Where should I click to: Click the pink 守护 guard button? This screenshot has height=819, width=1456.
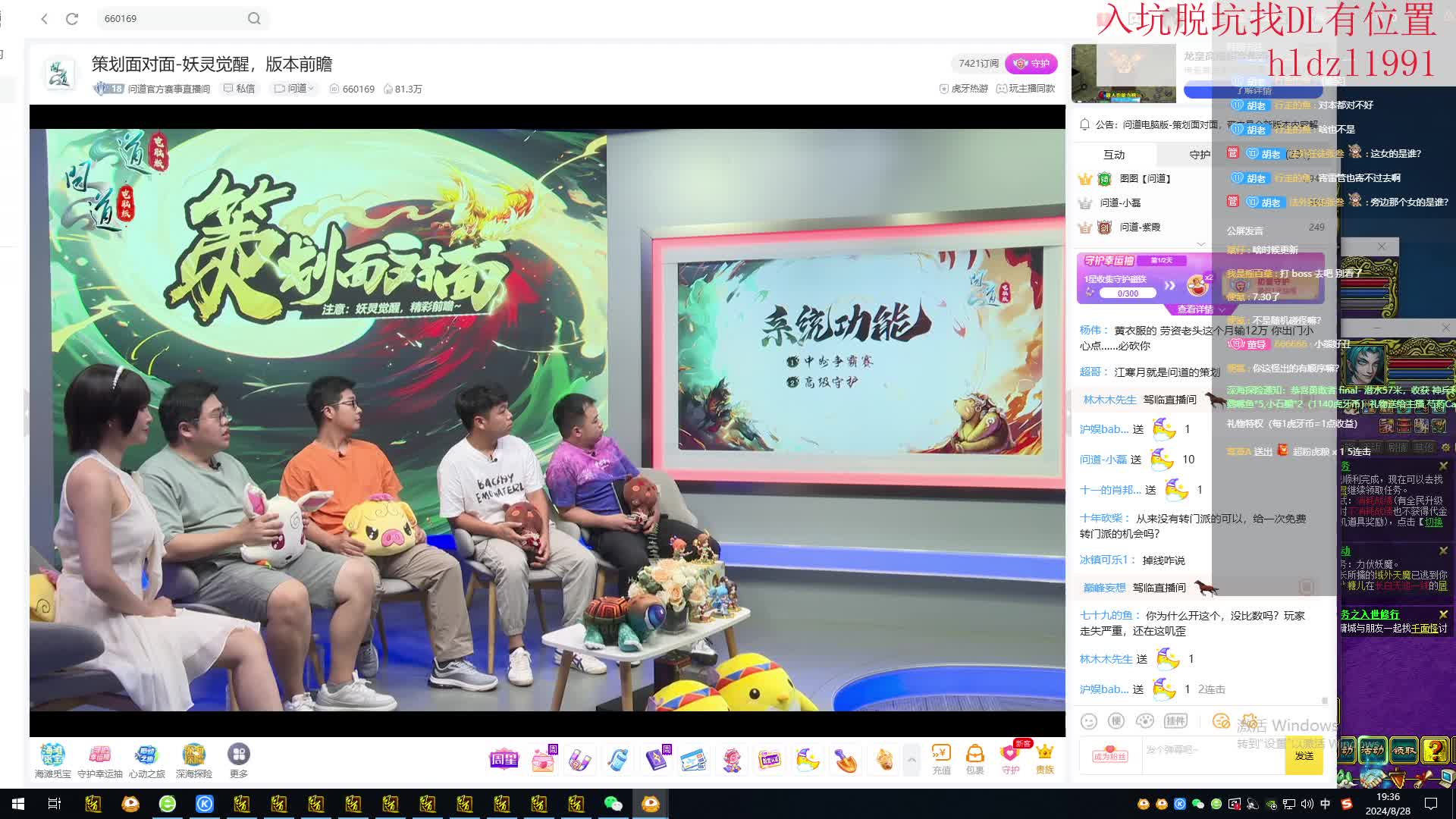click(1031, 64)
